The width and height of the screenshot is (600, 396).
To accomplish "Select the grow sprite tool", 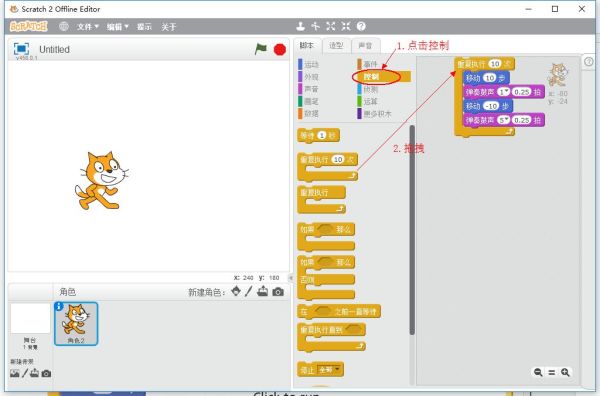I will tap(331, 26).
